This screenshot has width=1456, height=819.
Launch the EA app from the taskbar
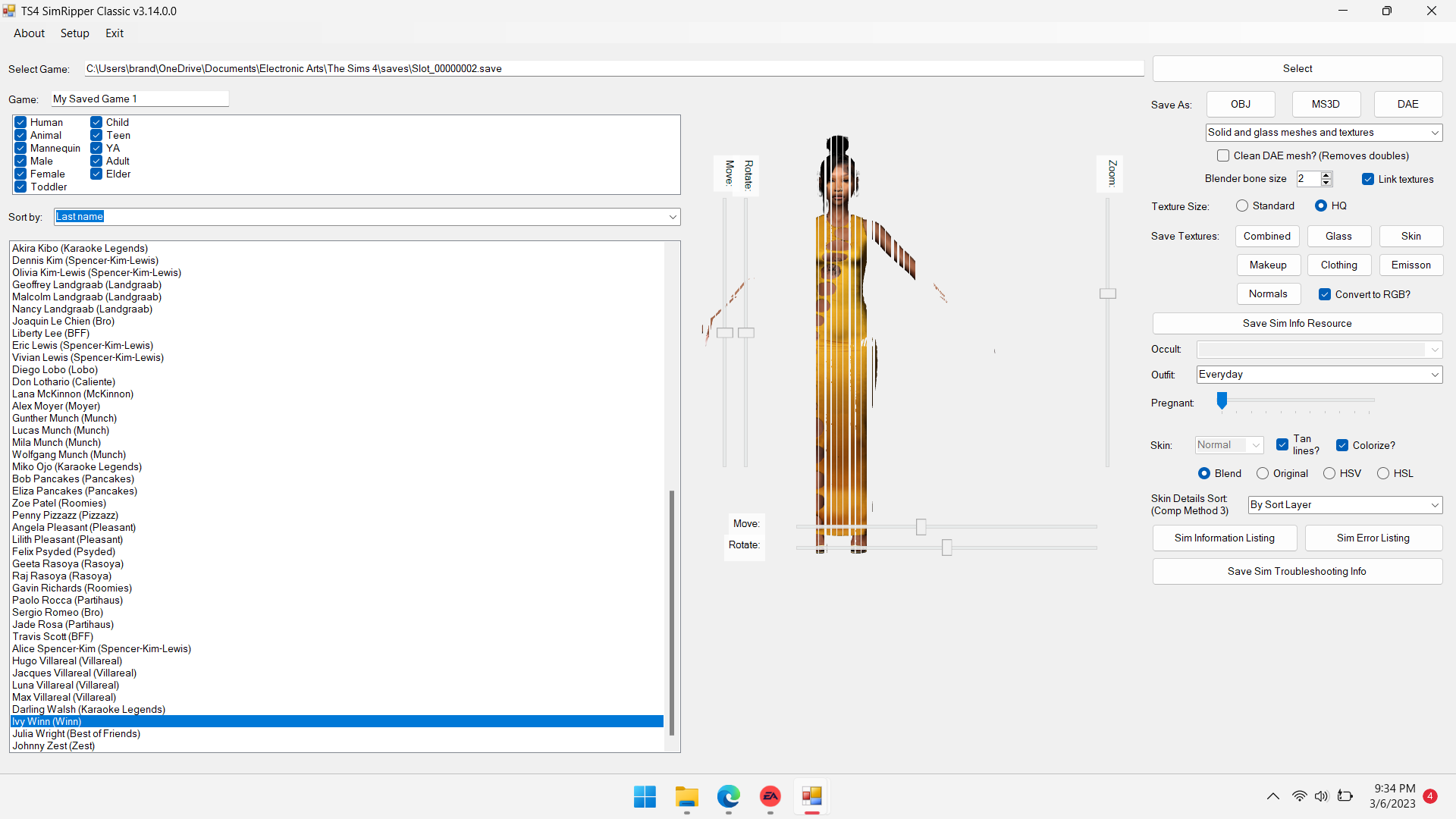pos(769,797)
